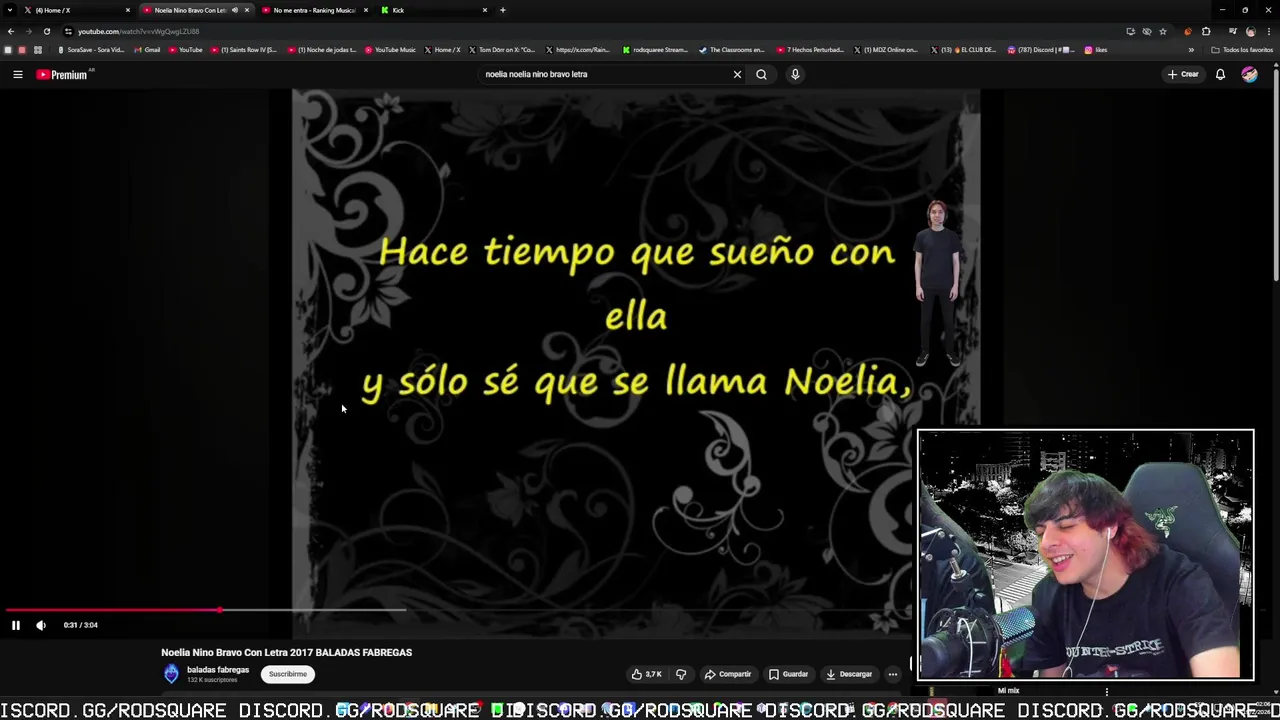Open the baladas fabregas channel name link
The width and height of the screenshot is (1280, 720).
218,670
